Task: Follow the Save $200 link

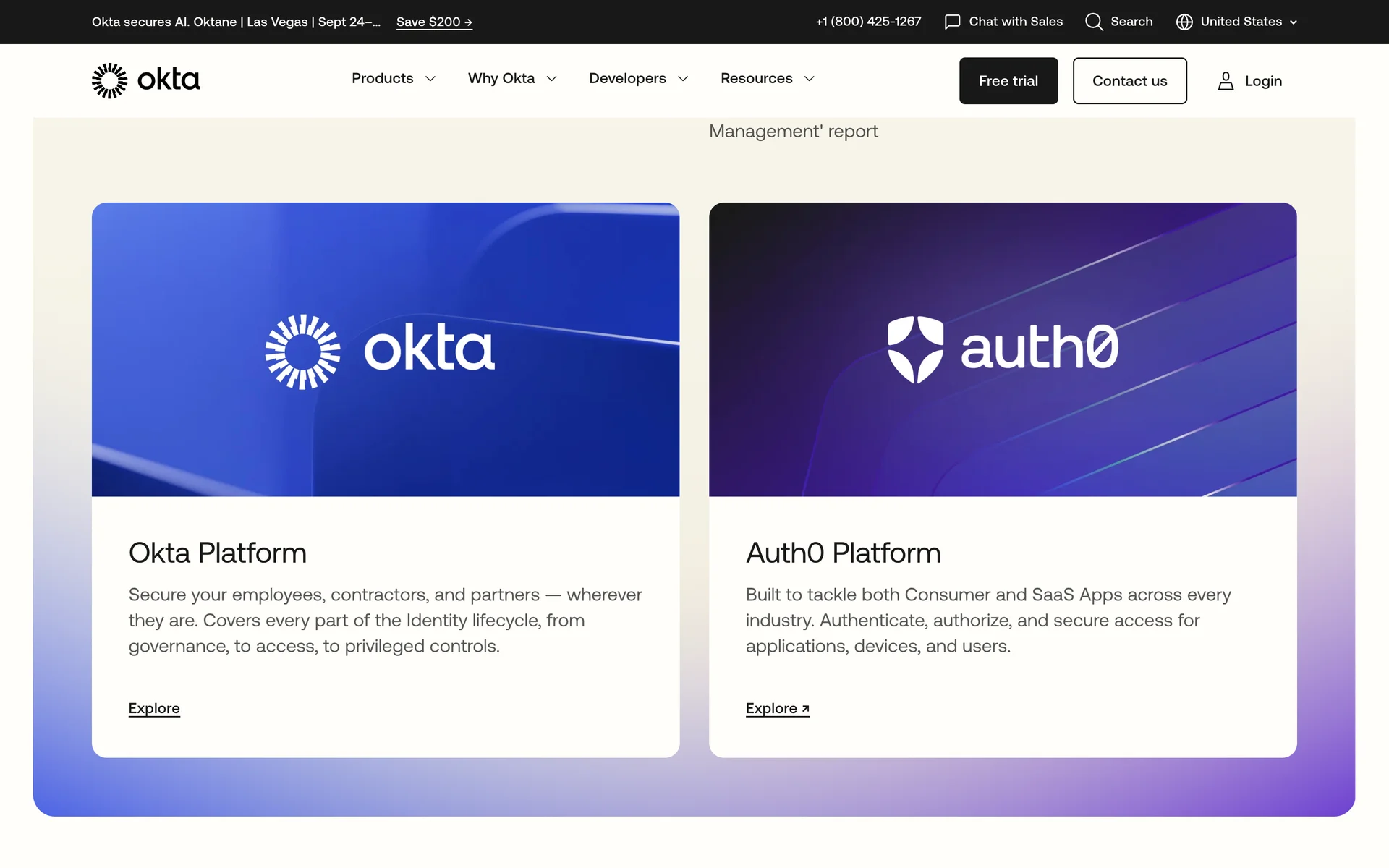Action: [434, 22]
